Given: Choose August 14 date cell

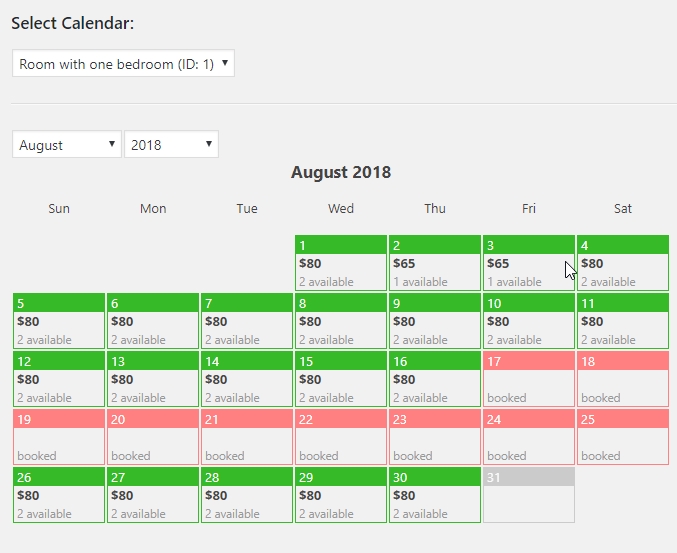Looking at the screenshot, I should point(247,379).
